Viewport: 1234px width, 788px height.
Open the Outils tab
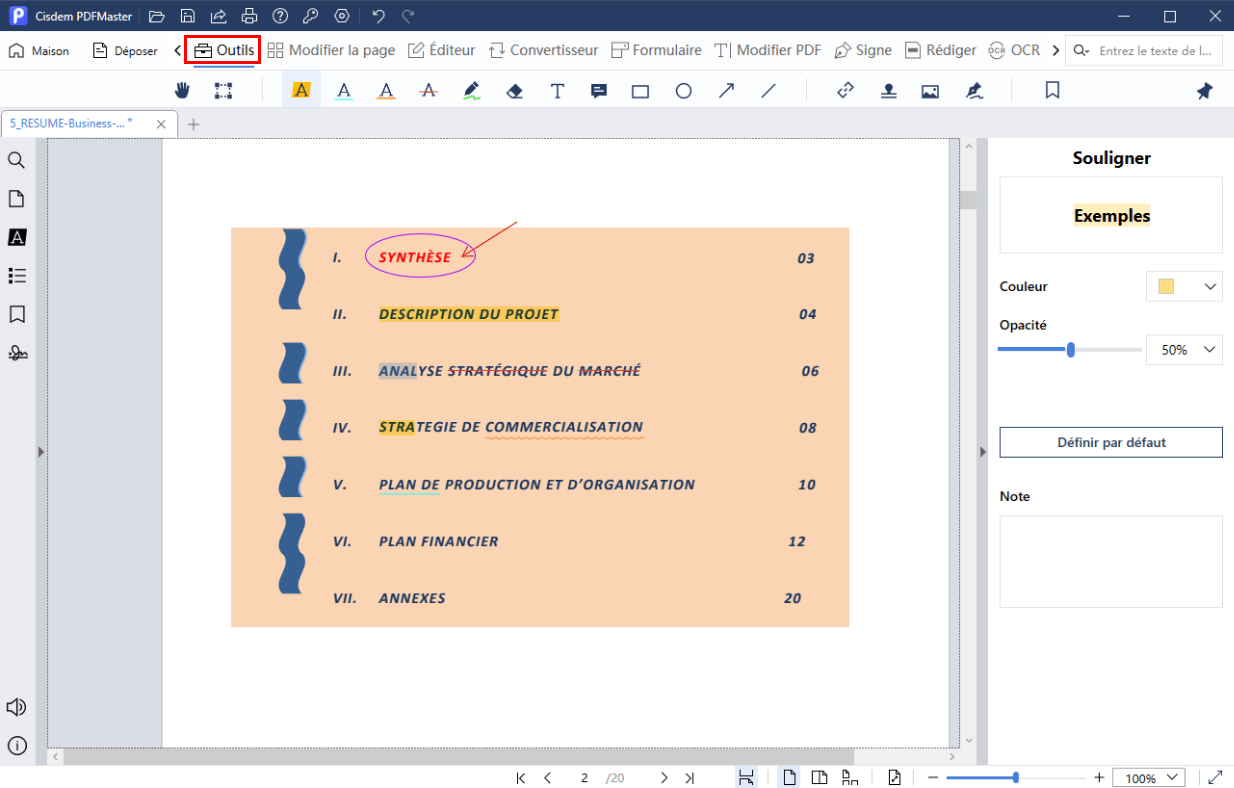coord(223,50)
